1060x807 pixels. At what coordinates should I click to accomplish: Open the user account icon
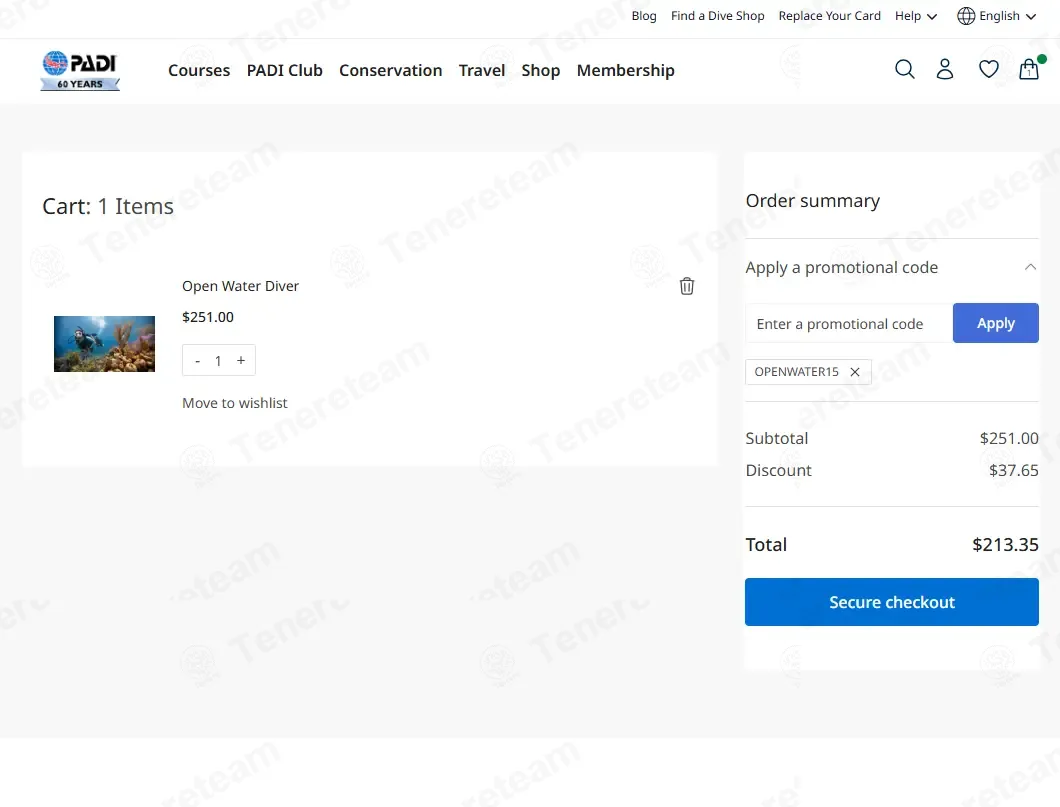(x=945, y=70)
